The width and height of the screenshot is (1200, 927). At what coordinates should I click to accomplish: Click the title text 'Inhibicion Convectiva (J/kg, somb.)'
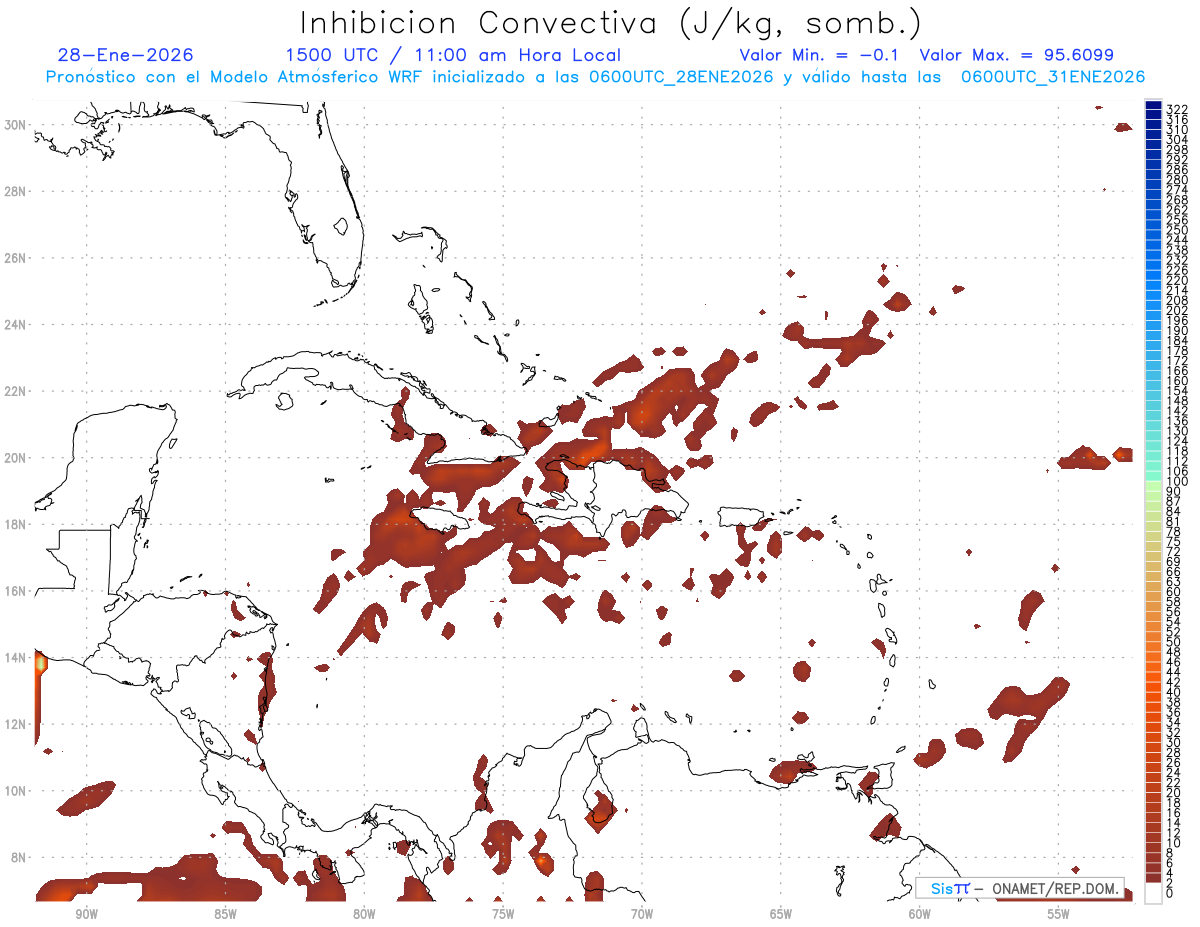coord(611,23)
